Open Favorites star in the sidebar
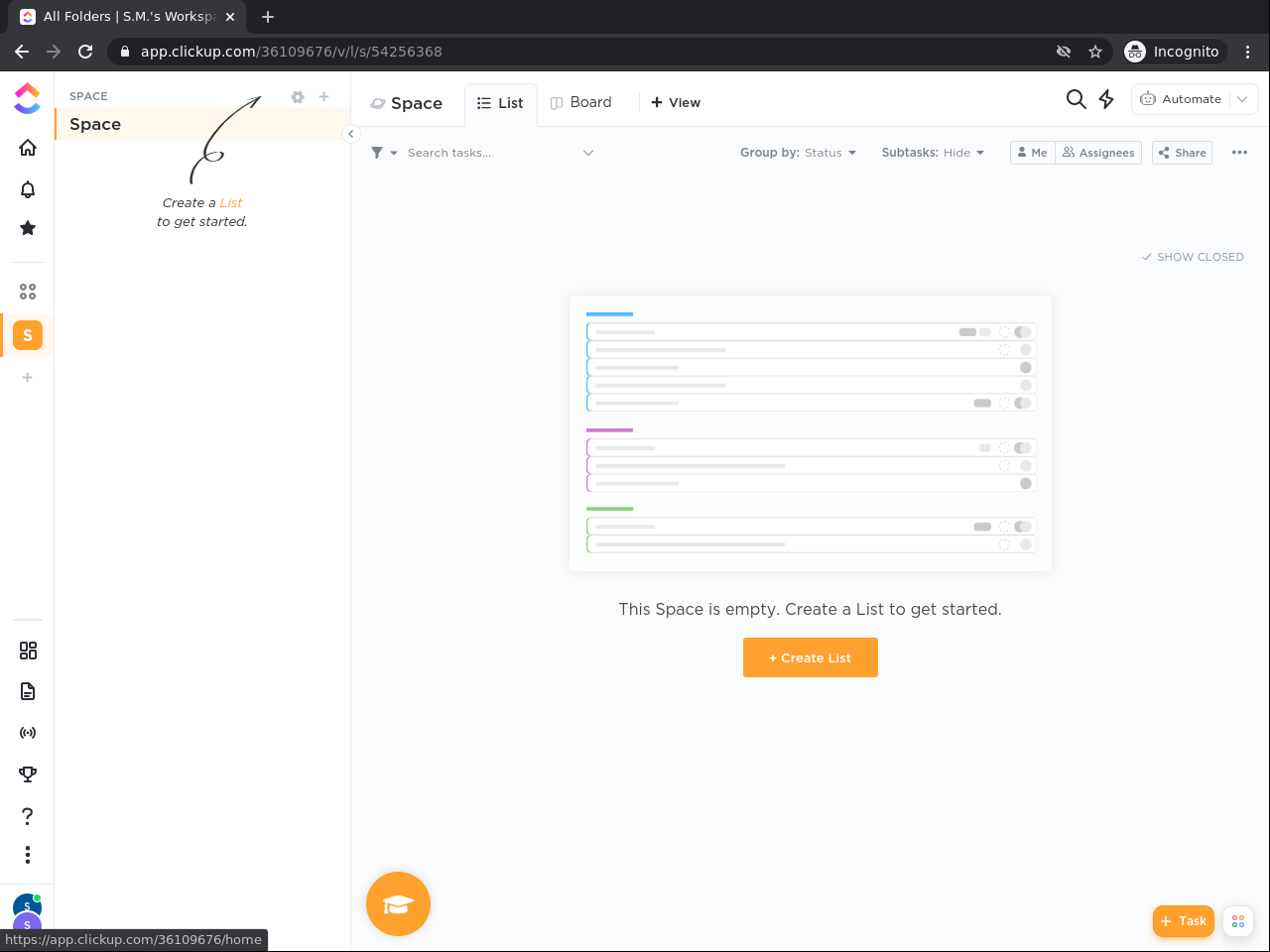Screen dimensions: 1270x952 click(28, 228)
